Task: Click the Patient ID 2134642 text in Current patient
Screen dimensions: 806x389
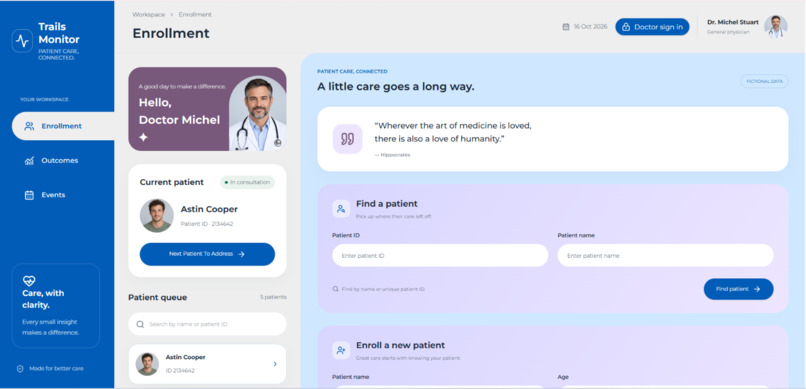Action: pos(207,224)
